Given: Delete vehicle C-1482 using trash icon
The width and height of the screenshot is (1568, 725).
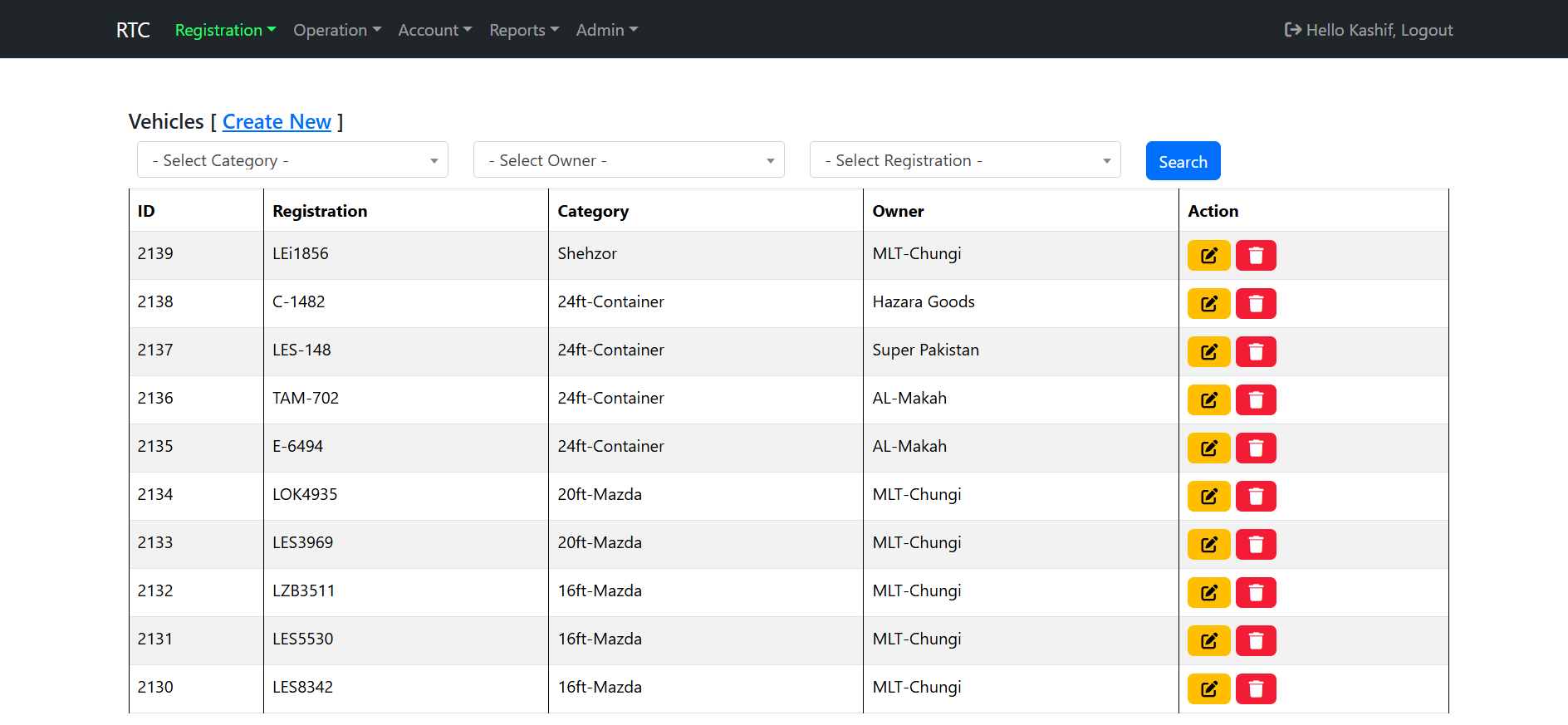Looking at the screenshot, I should point(1256,304).
